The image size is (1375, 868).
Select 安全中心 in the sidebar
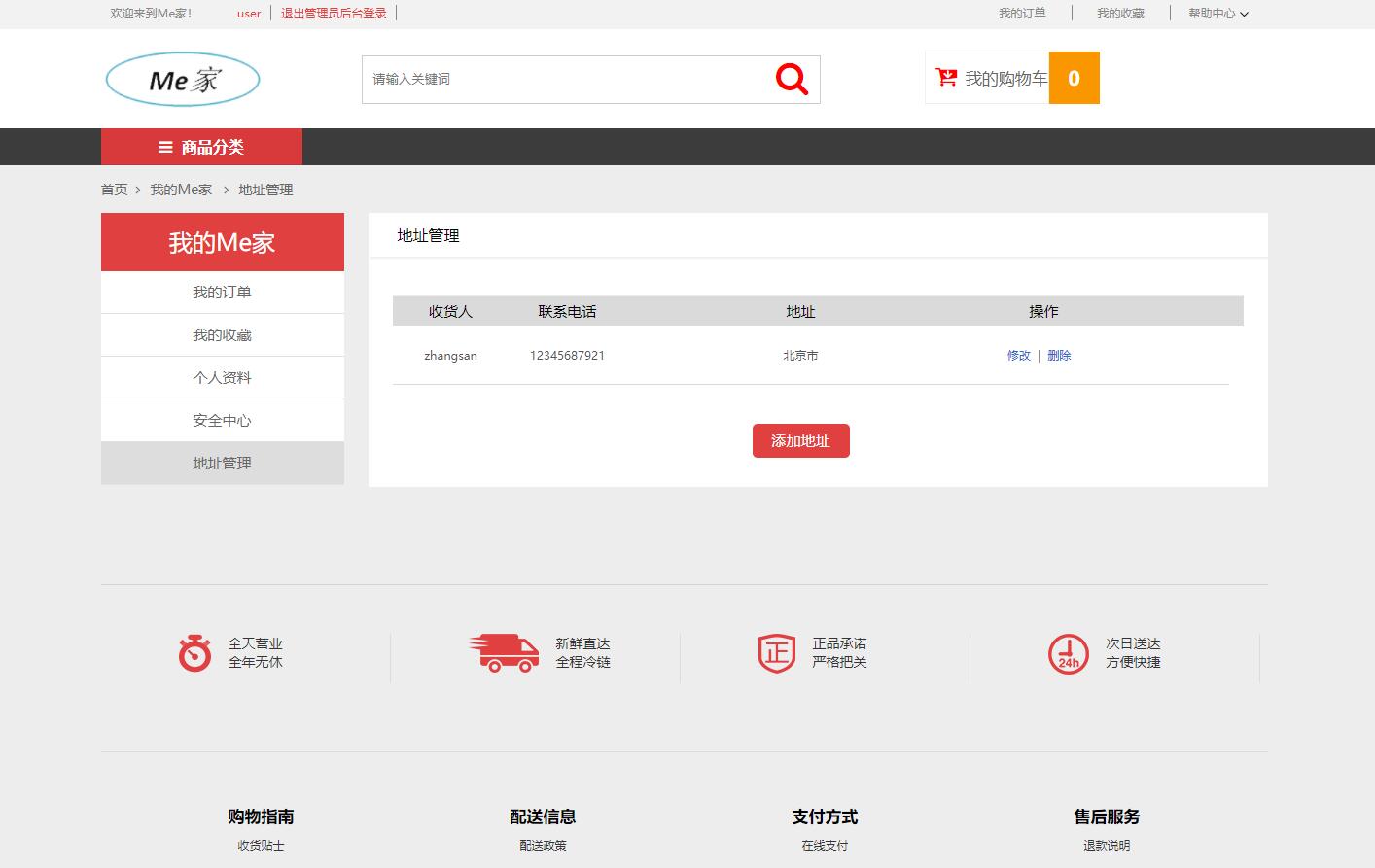222,420
